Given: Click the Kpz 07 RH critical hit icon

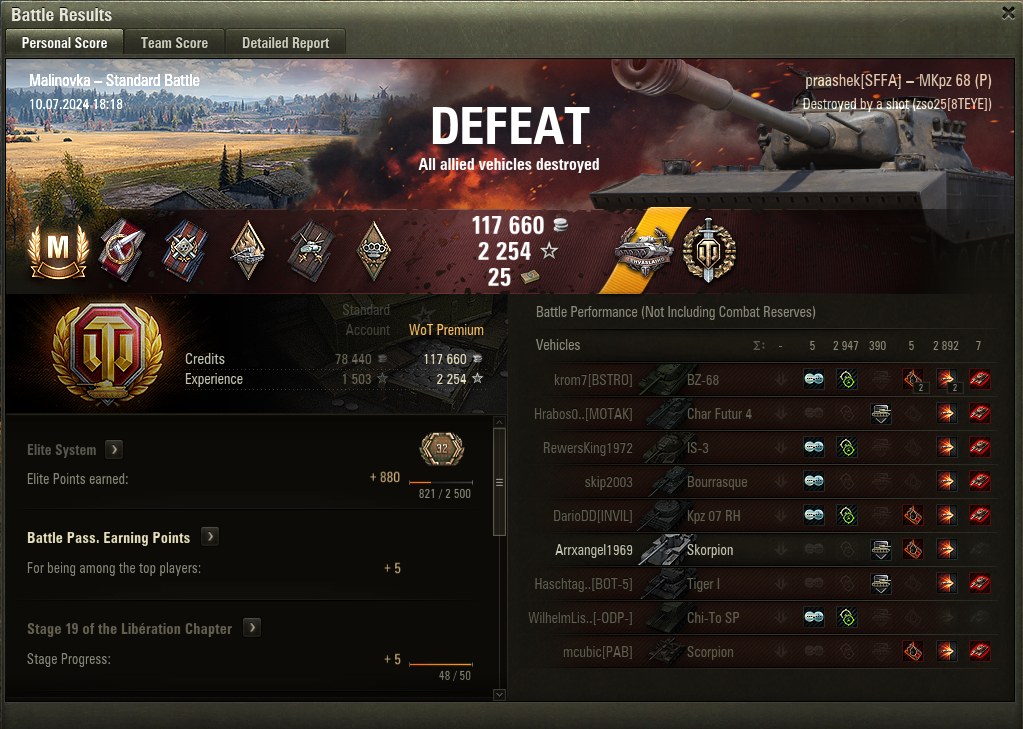Looking at the screenshot, I should (x=912, y=515).
